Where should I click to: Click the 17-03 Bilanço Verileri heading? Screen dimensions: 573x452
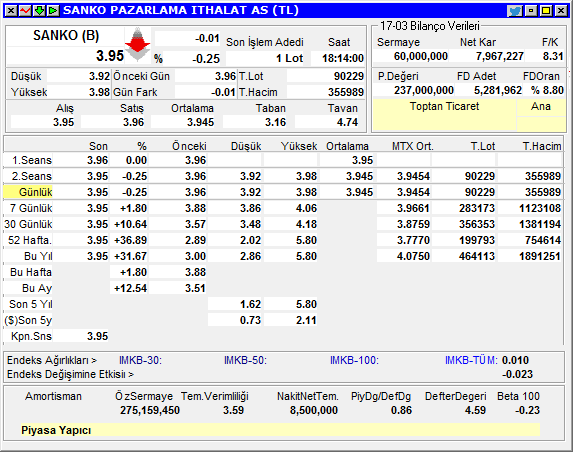(430, 26)
